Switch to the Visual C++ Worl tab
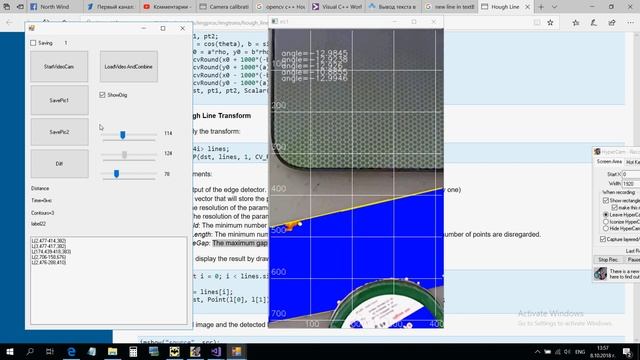Viewport: 640px width, 360px height. [336, 7]
